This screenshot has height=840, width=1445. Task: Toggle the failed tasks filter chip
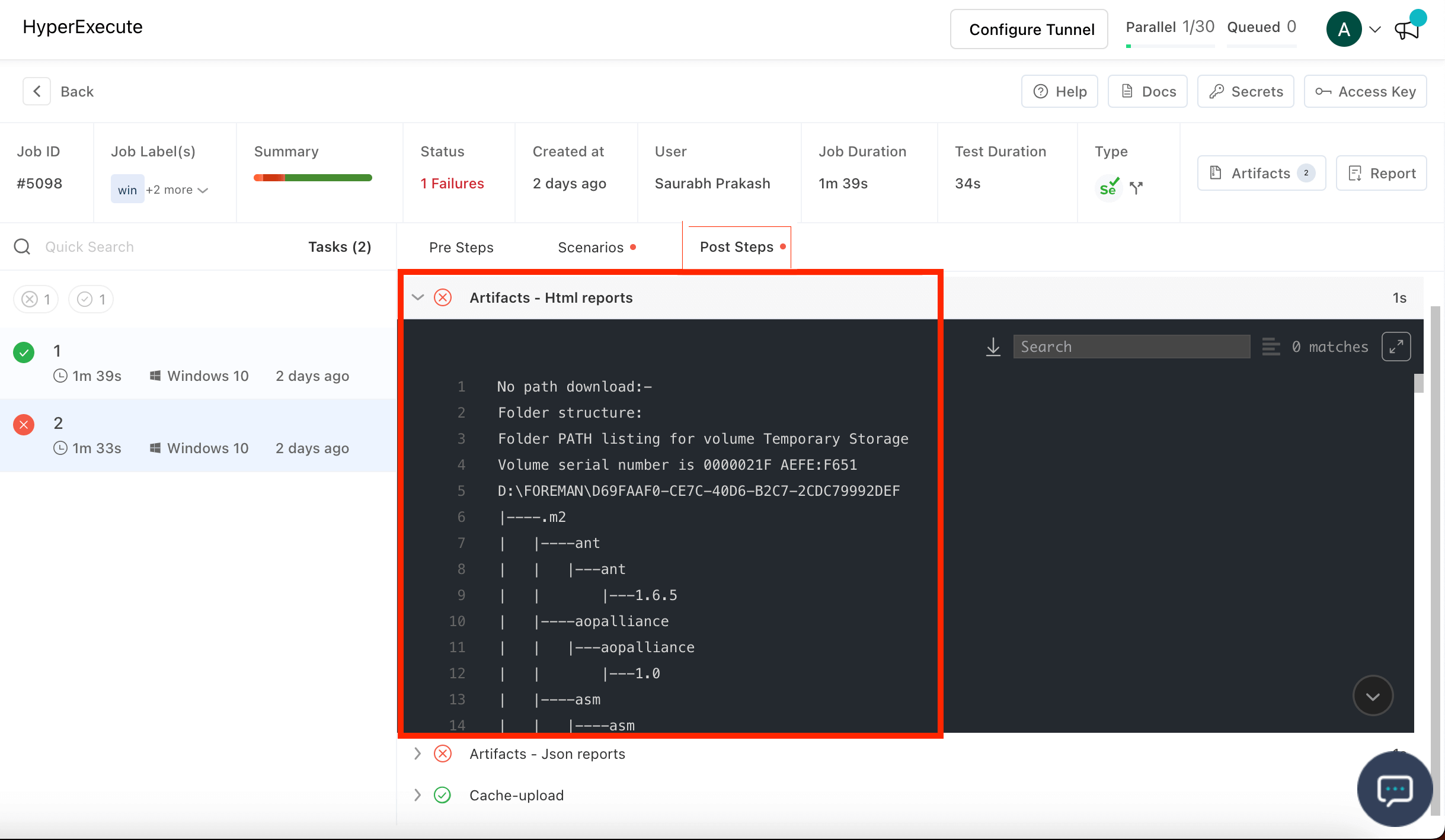point(36,299)
